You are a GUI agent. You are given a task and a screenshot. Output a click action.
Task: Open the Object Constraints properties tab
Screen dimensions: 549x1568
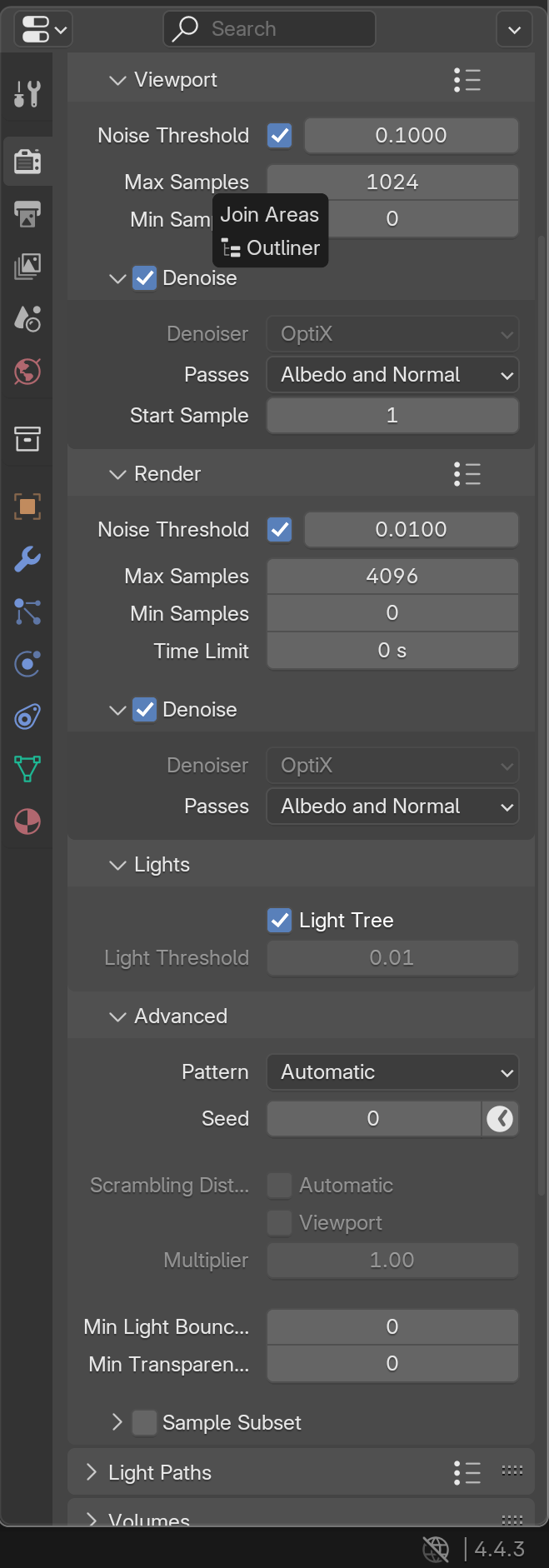[x=27, y=717]
